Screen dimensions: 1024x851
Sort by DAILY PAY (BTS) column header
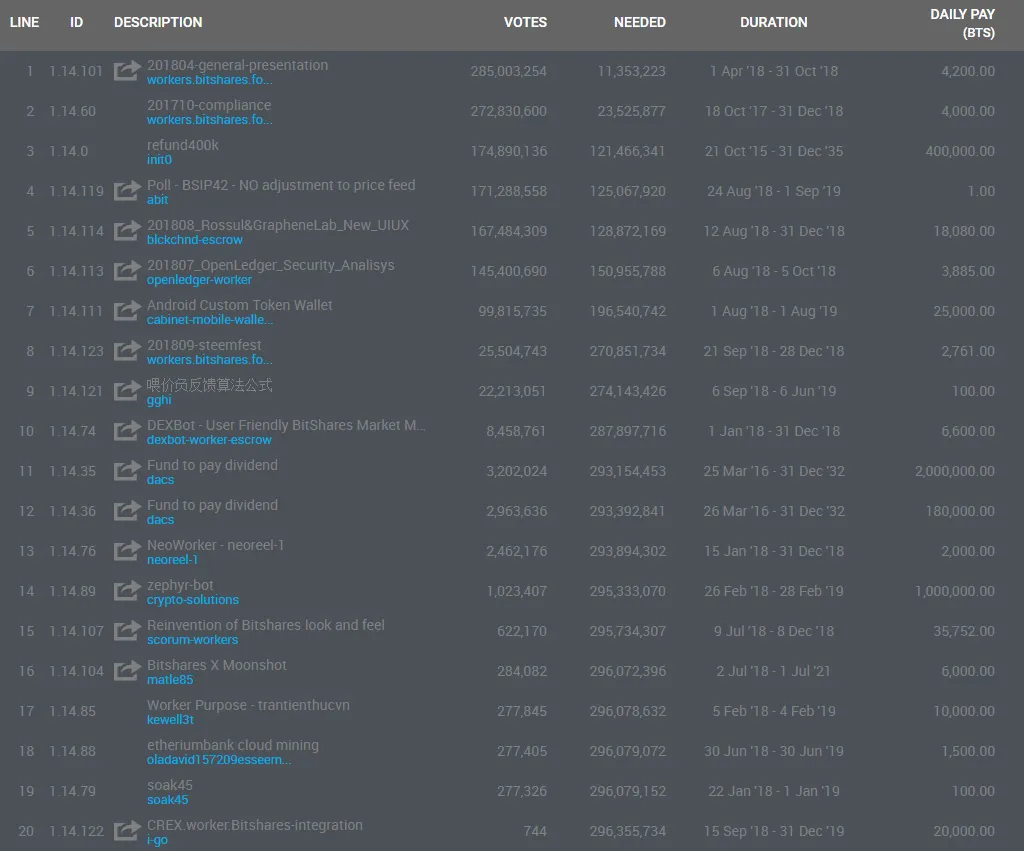coord(963,24)
